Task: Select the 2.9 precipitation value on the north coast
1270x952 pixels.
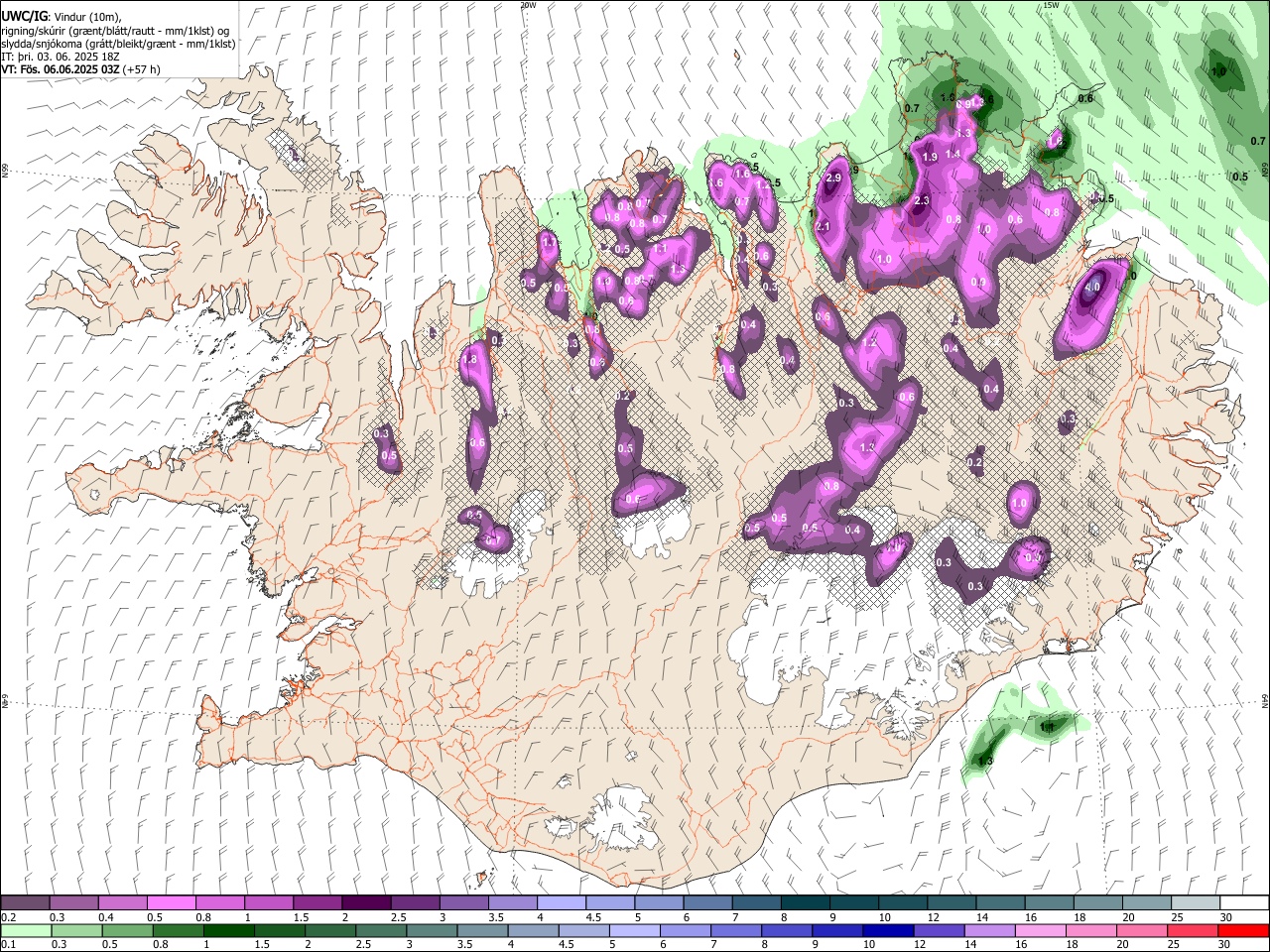Action: point(833,178)
